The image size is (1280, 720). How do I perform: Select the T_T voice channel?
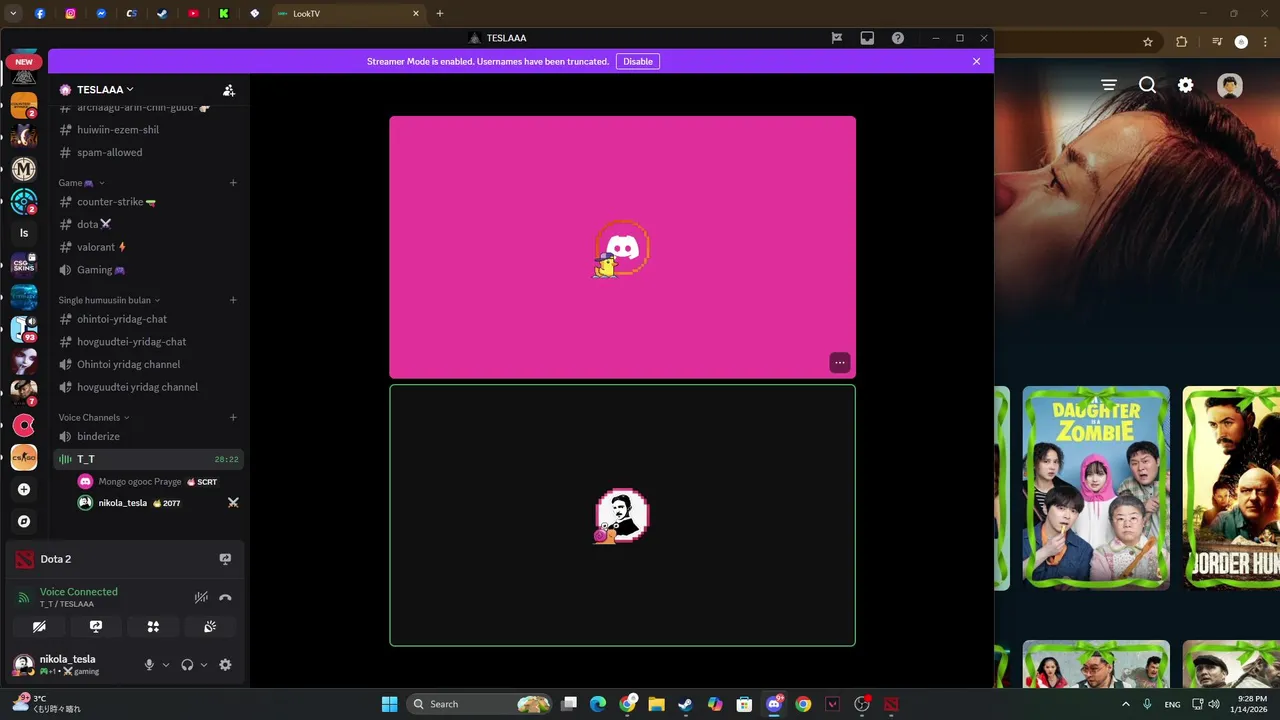click(148, 459)
